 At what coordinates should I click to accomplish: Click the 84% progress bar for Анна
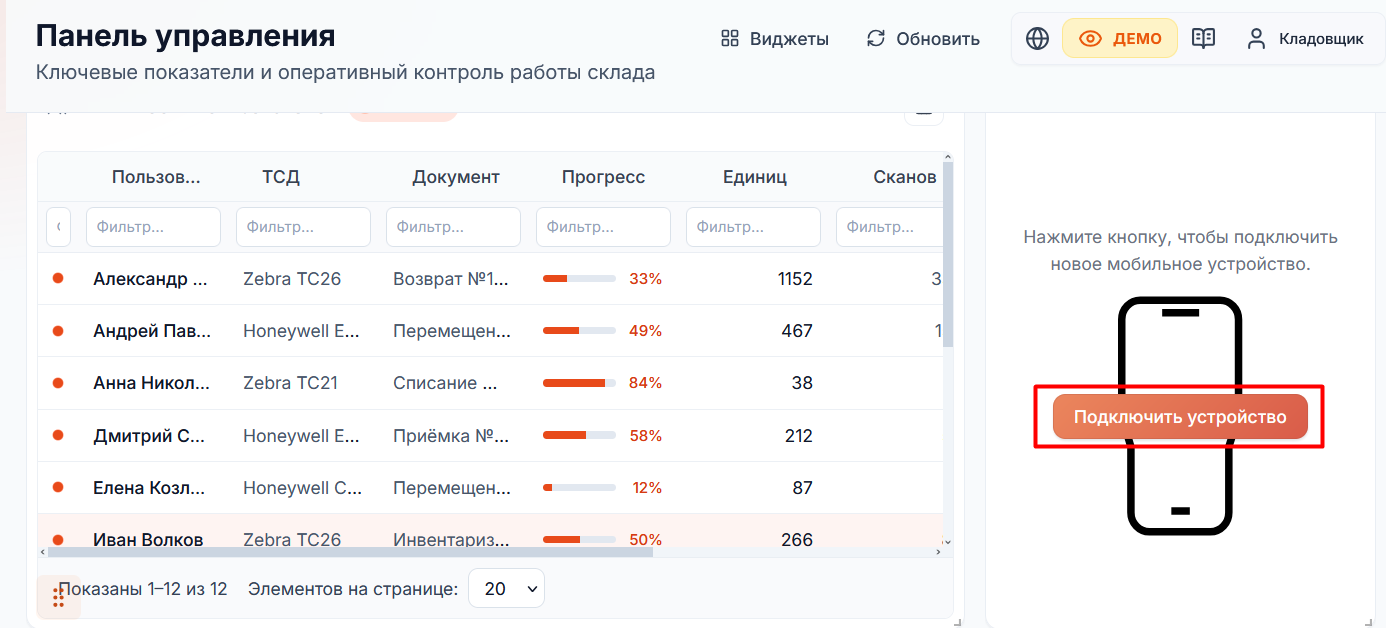pos(579,383)
